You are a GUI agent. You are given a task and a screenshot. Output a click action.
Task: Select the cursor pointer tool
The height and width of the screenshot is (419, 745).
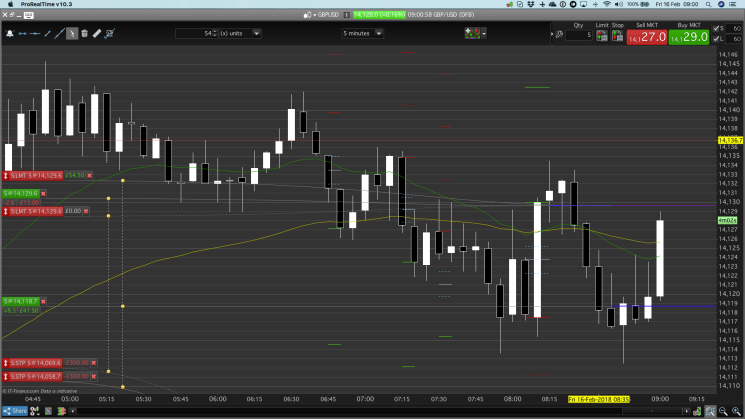click(x=71, y=33)
